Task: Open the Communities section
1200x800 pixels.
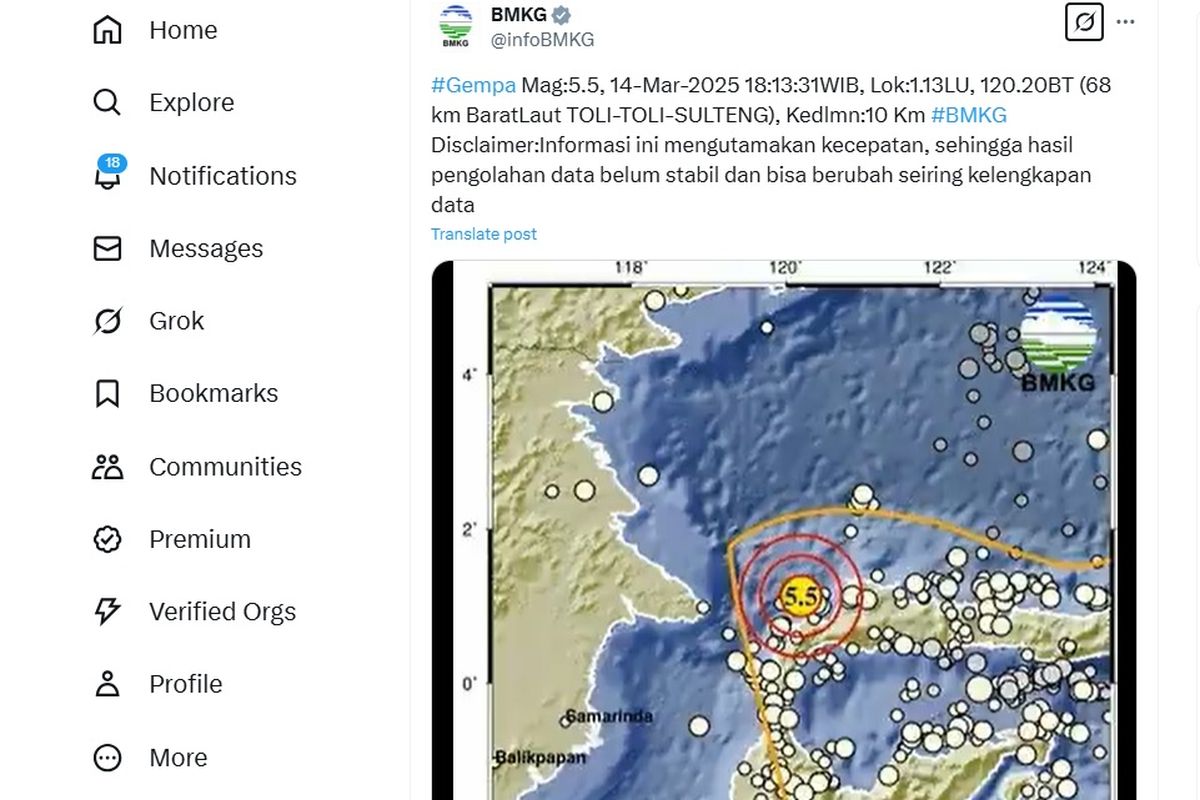Action: [225, 466]
